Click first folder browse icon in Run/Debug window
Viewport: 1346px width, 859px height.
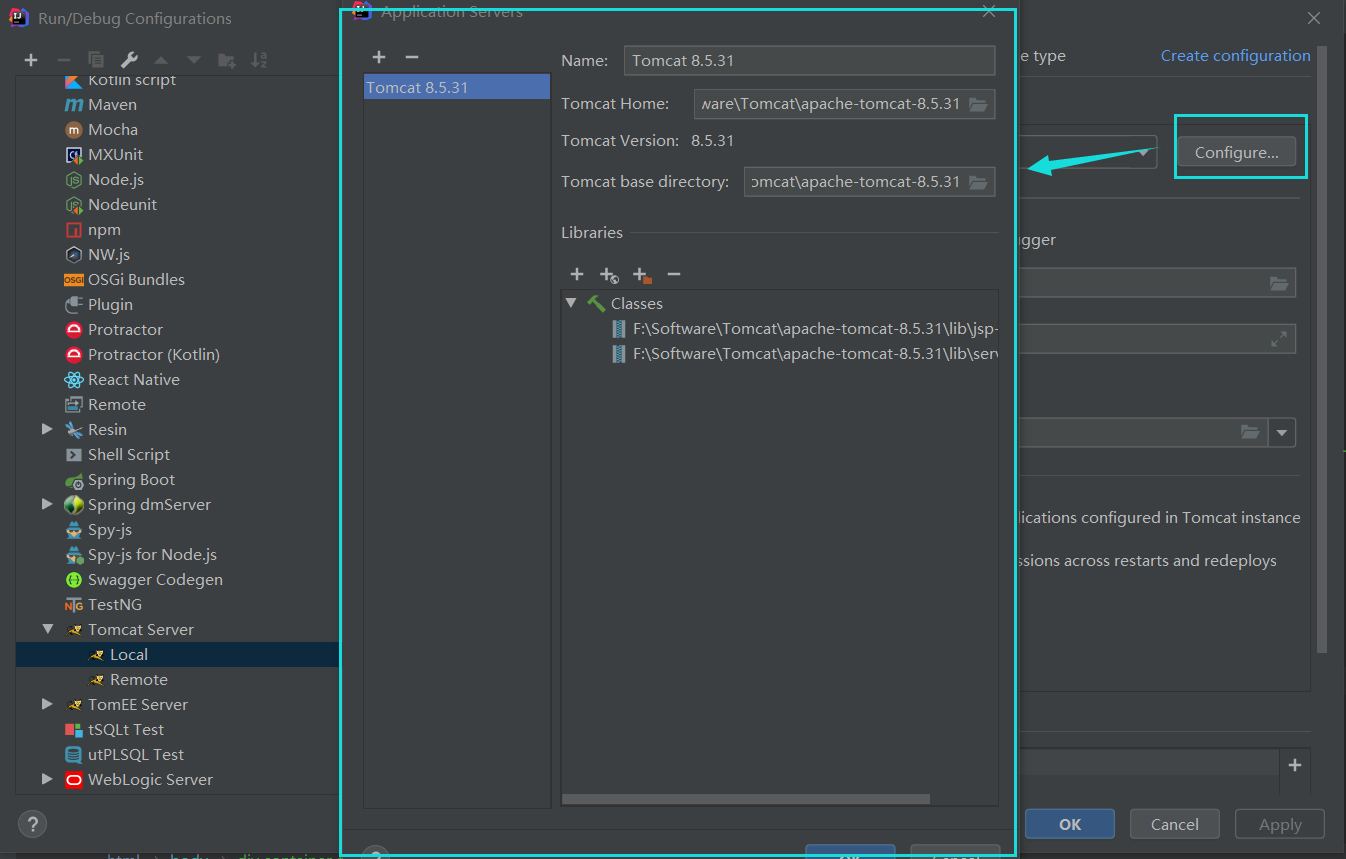point(1279,283)
